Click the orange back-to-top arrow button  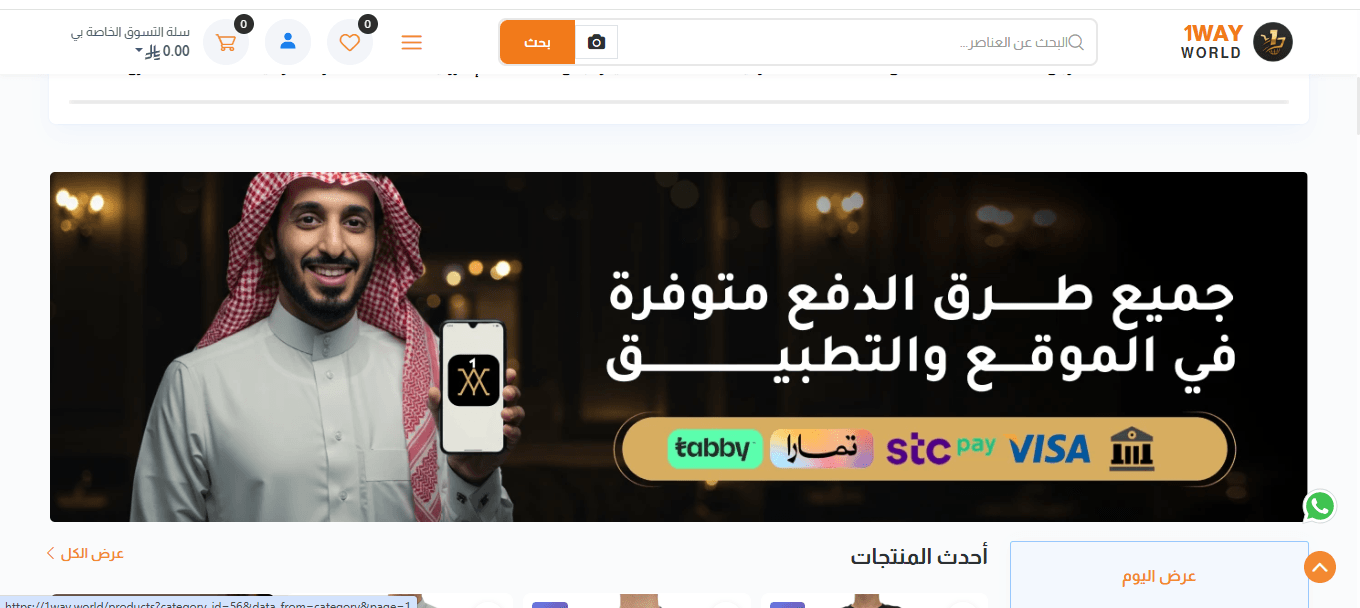click(1320, 567)
